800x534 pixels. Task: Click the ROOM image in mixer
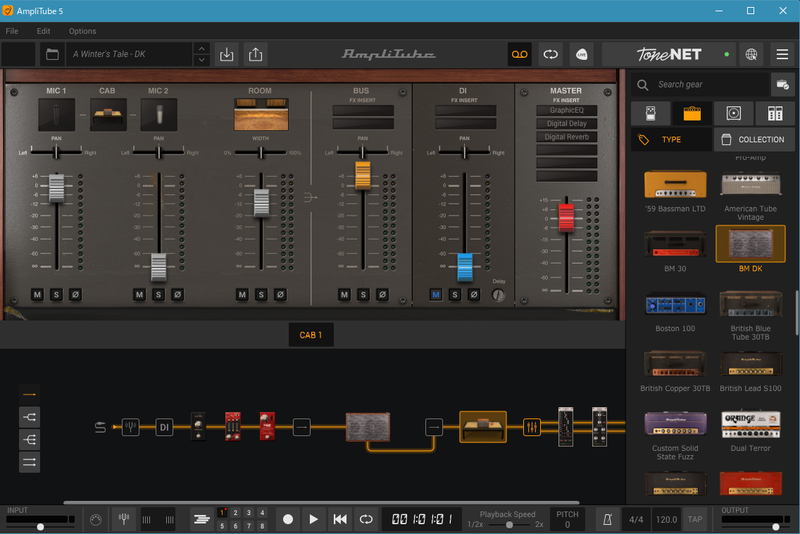point(261,115)
